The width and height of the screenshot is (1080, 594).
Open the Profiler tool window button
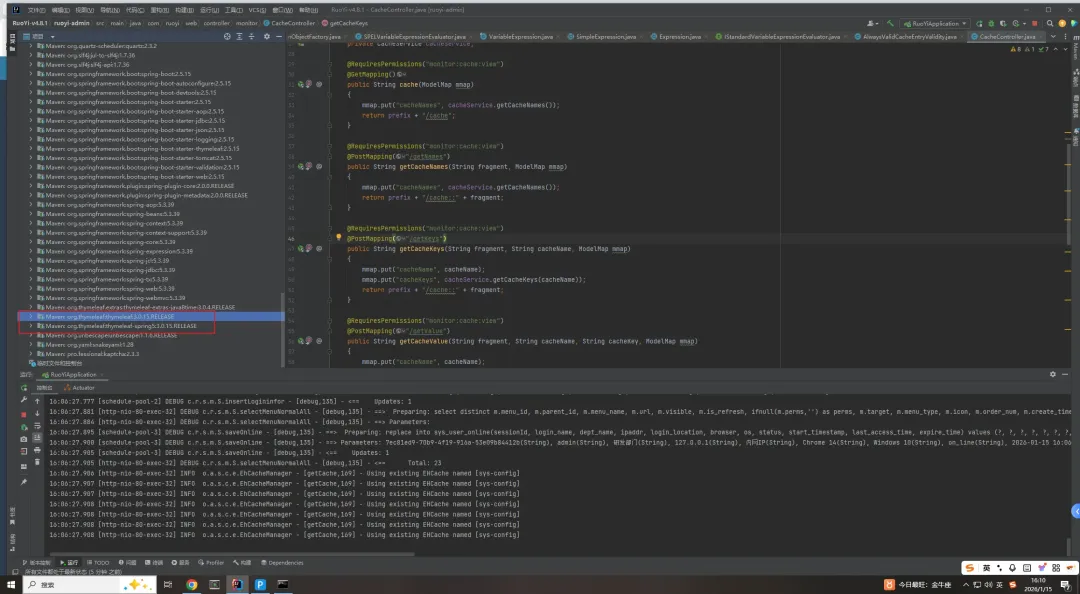coord(212,563)
